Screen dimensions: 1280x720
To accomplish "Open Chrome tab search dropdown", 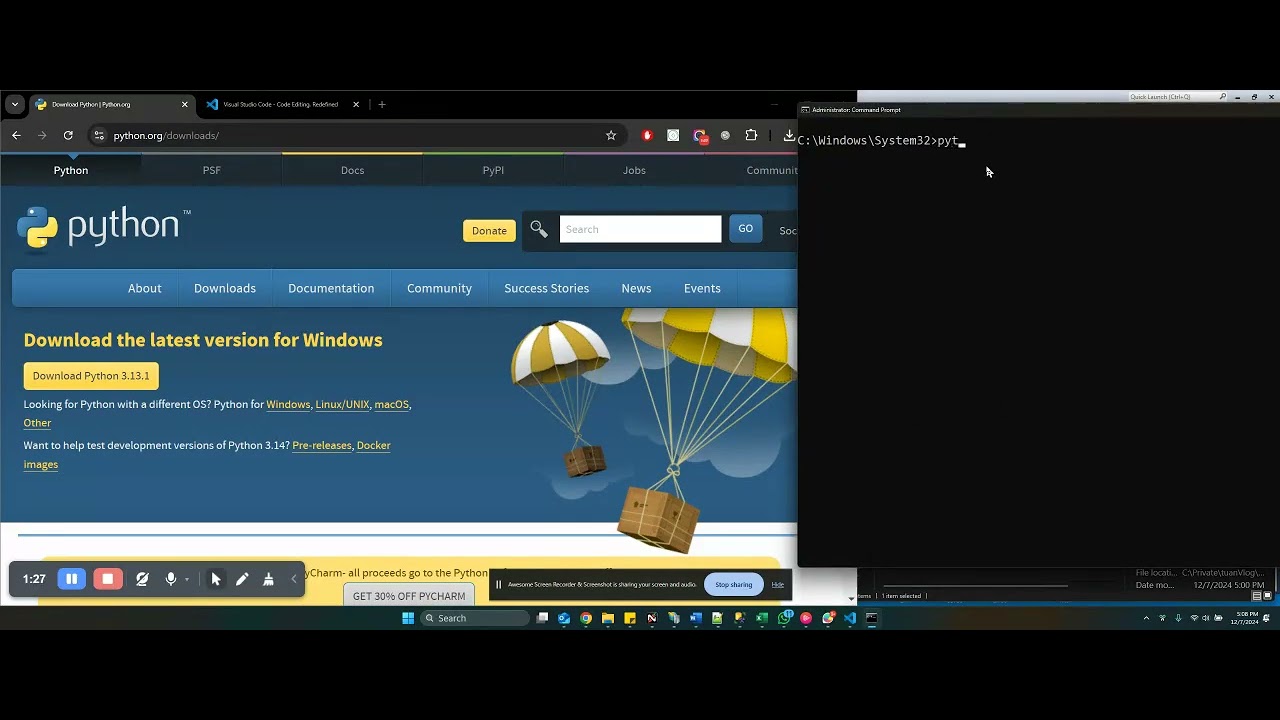I will tap(14, 104).
